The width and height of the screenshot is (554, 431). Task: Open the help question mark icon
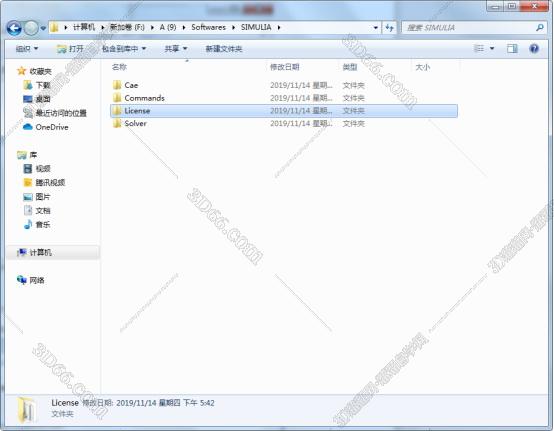point(534,48)
